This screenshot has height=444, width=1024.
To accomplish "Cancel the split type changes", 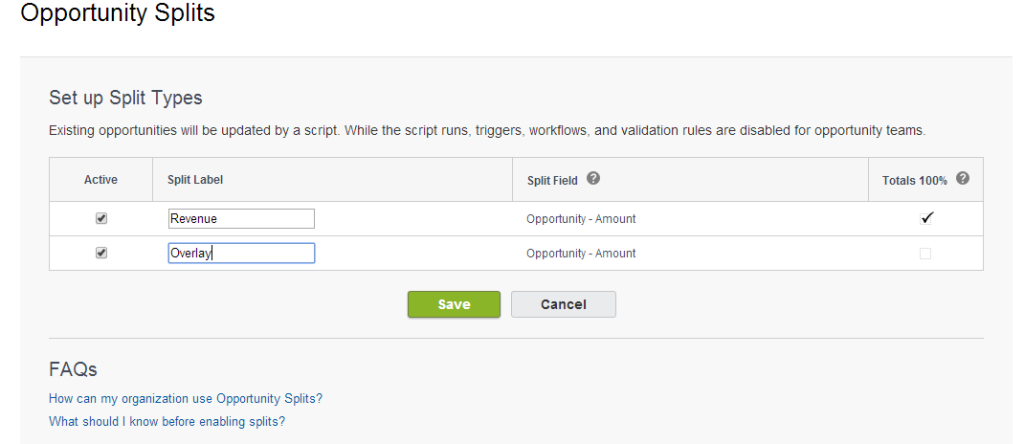I will coord(563,304).
